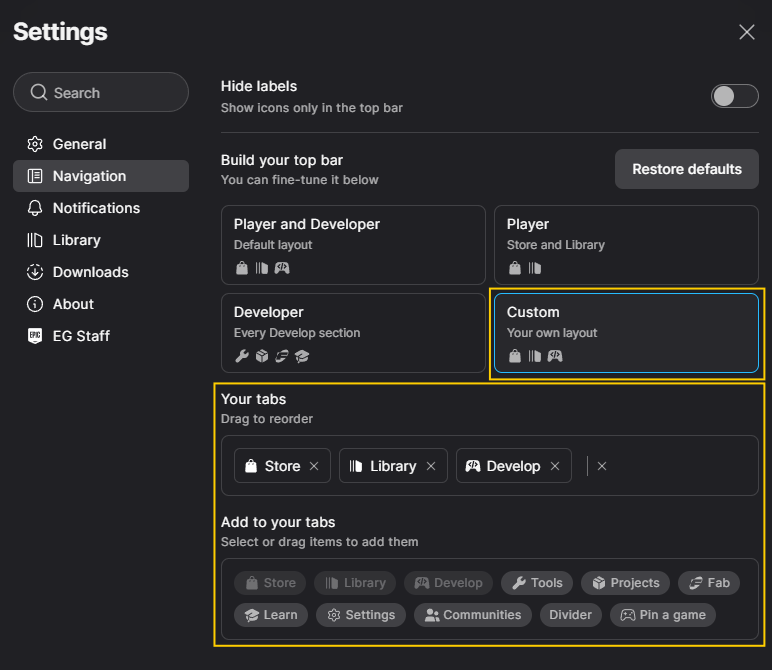Click the graduation cap icon on Developer card
The height and width of the screenshot is (670, 772).
[302, 356]
